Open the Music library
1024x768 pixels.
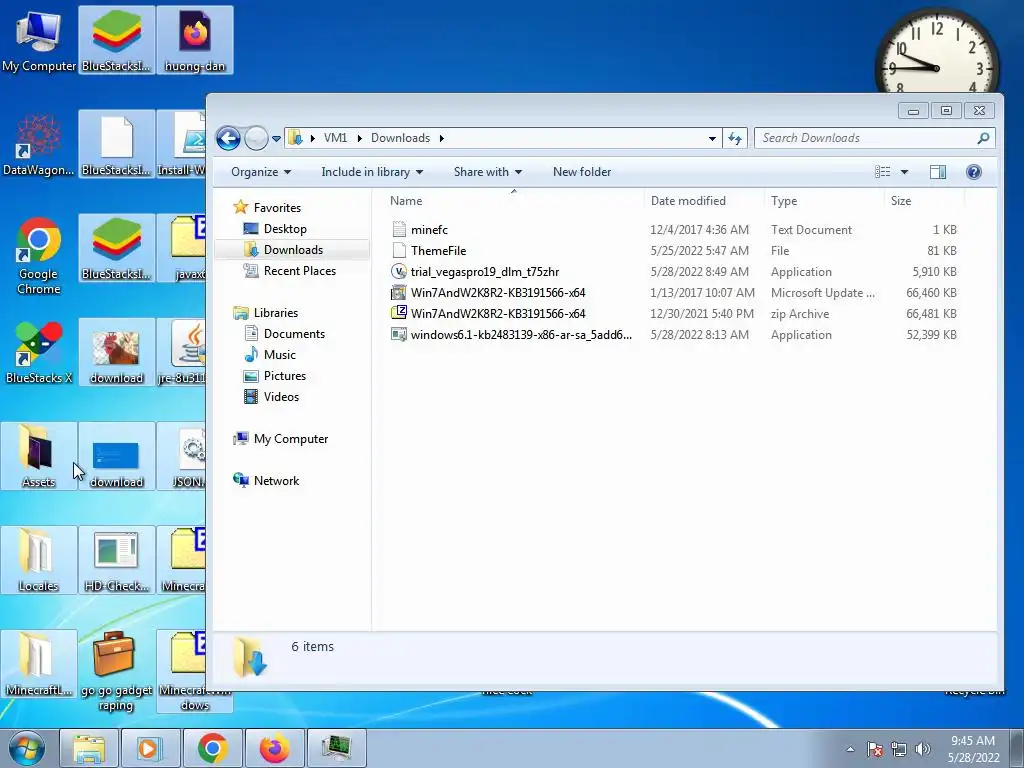click(x=280, y=355)
